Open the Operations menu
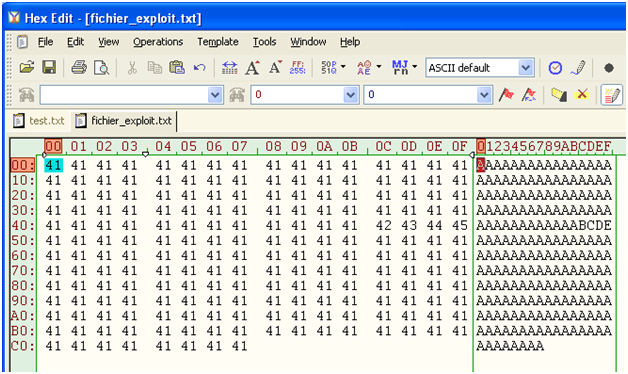This screenshot has height=374, width=628. [158, 42]
